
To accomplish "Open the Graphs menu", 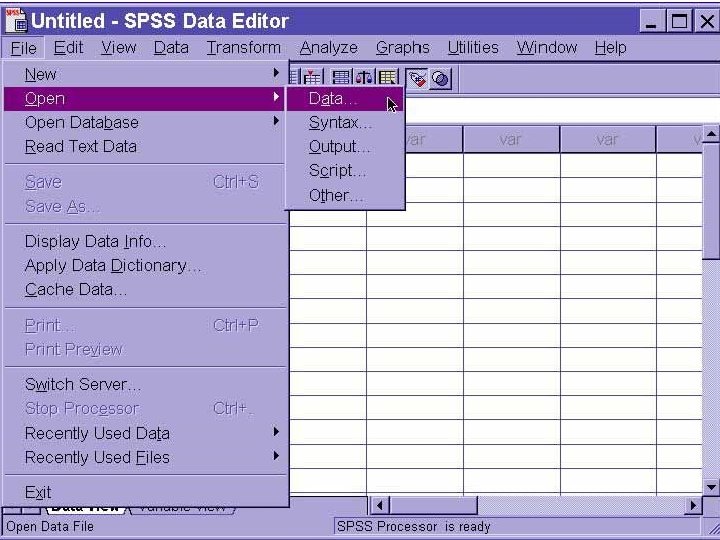I will (403, 48).
